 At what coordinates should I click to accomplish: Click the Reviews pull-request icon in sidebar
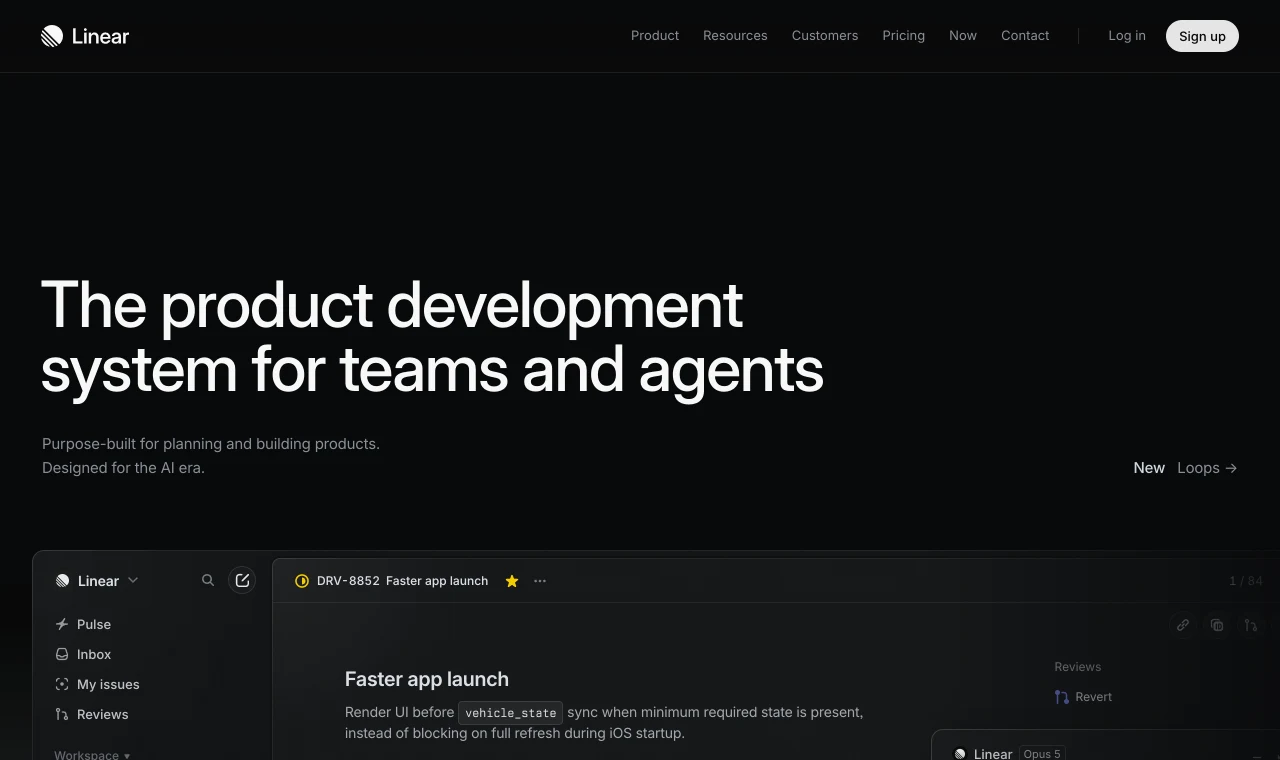click(62, 714)
